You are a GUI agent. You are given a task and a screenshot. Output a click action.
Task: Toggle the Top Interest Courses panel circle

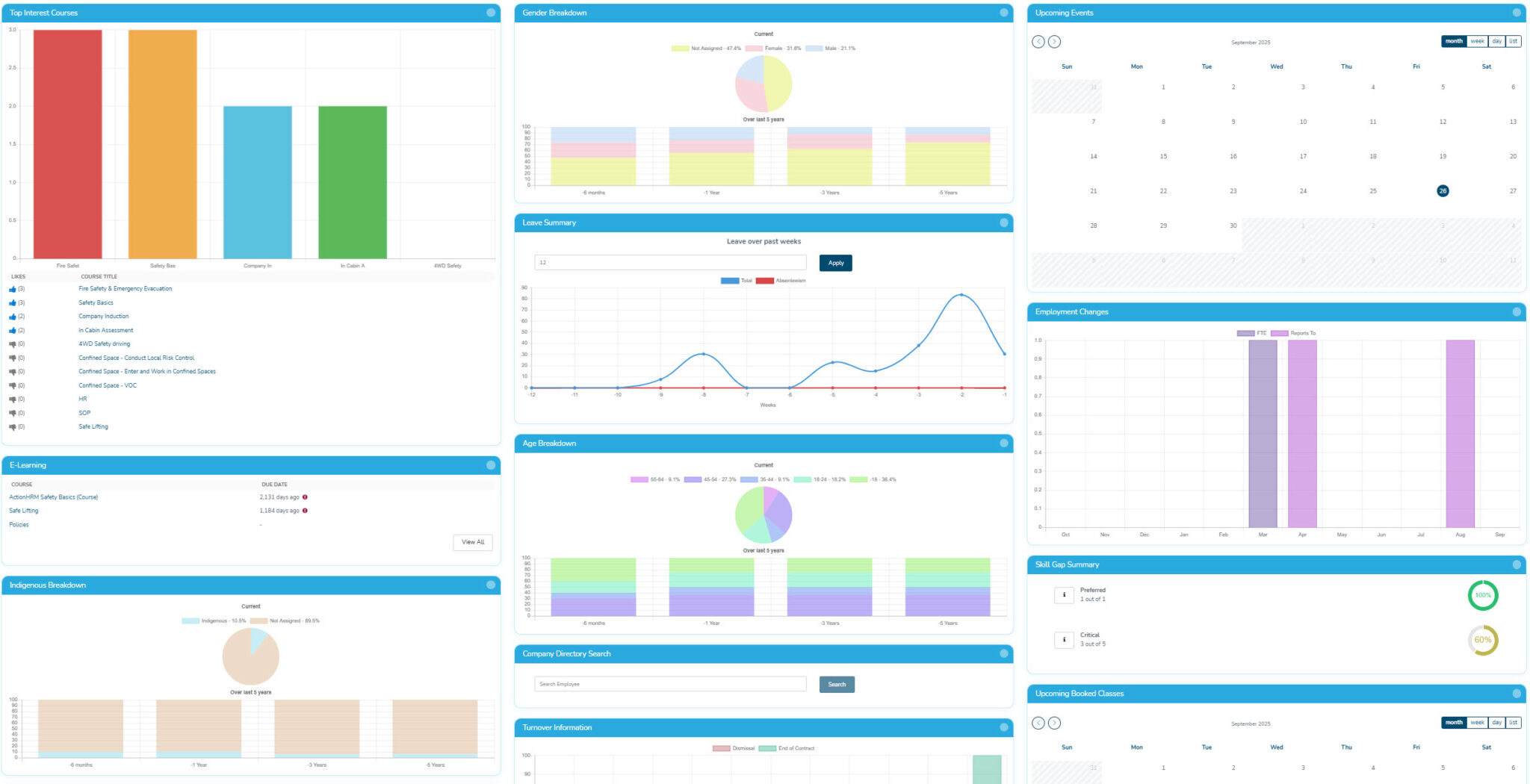491,13
